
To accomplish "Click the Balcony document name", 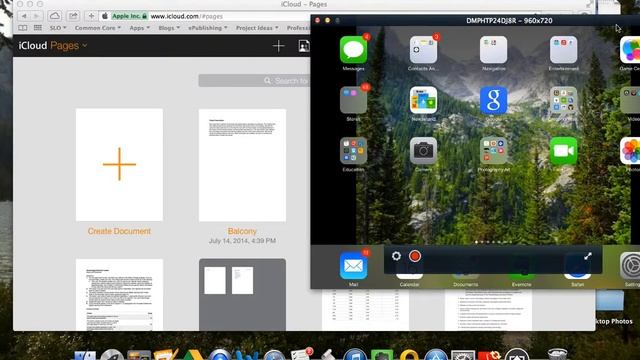I will point(242,231).
